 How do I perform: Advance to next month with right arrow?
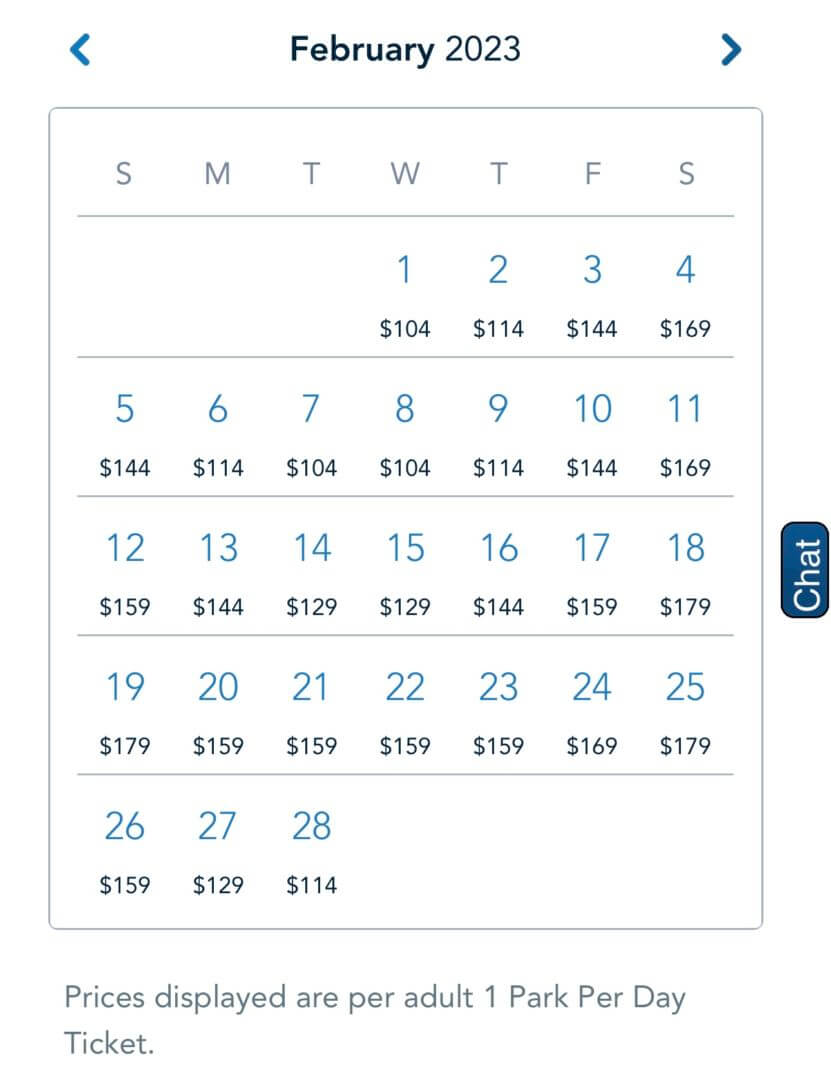click(730, 50)
